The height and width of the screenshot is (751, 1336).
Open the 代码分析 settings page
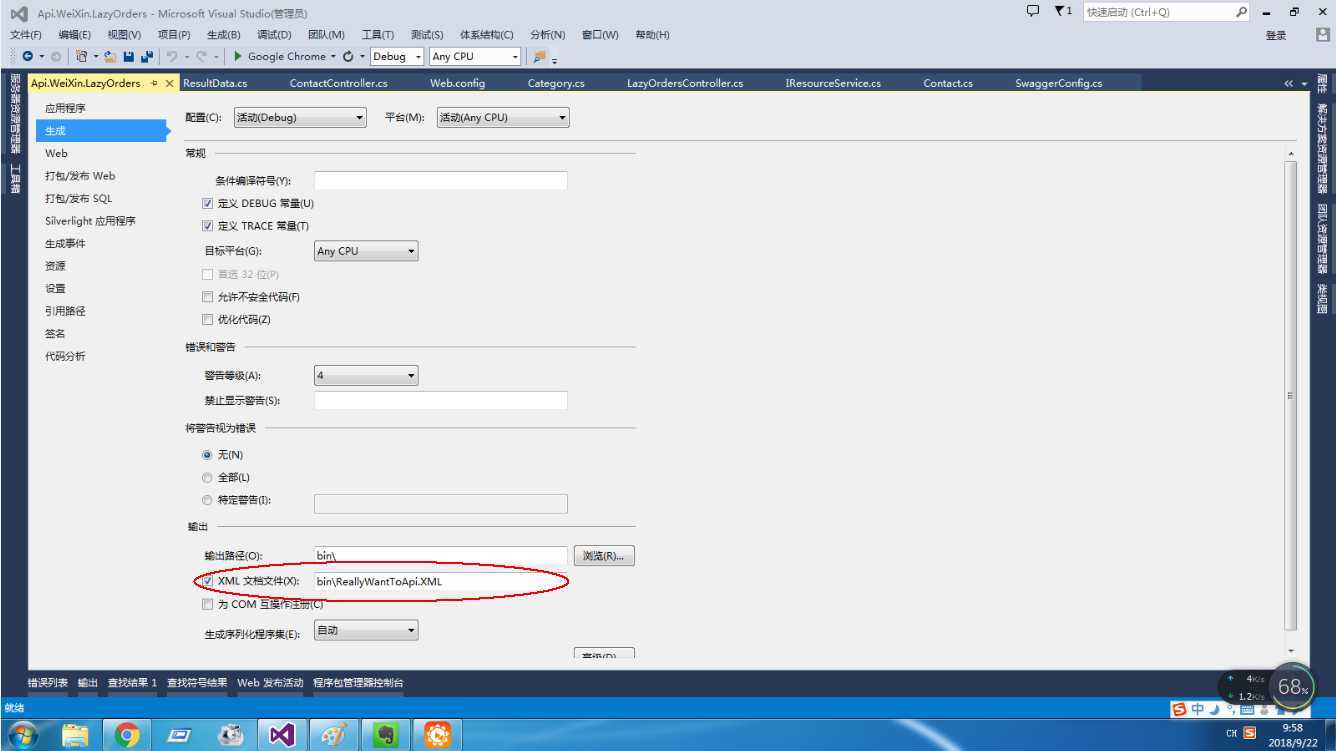65,356
